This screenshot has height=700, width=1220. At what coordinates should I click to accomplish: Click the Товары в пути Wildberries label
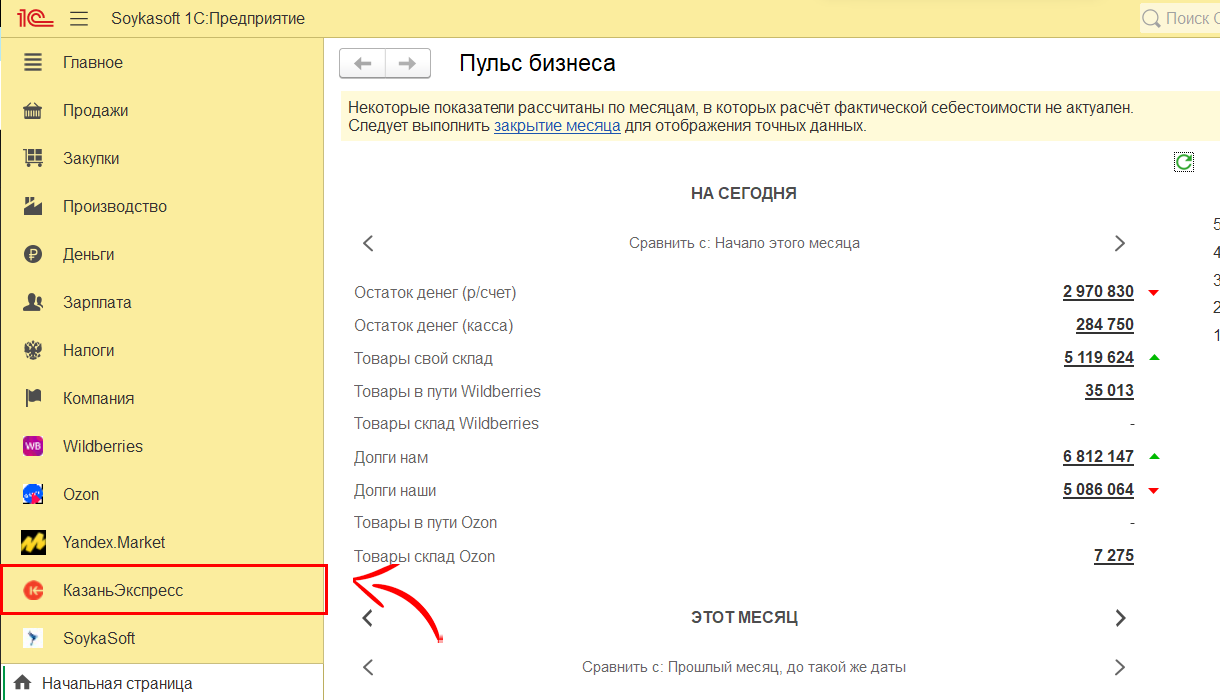click(x=447, y=391)
